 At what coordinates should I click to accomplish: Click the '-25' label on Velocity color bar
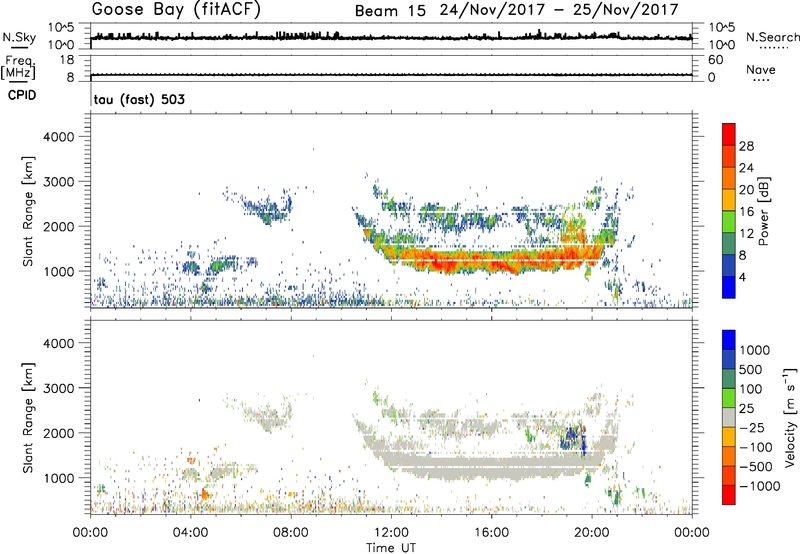(x=754, y=428)
